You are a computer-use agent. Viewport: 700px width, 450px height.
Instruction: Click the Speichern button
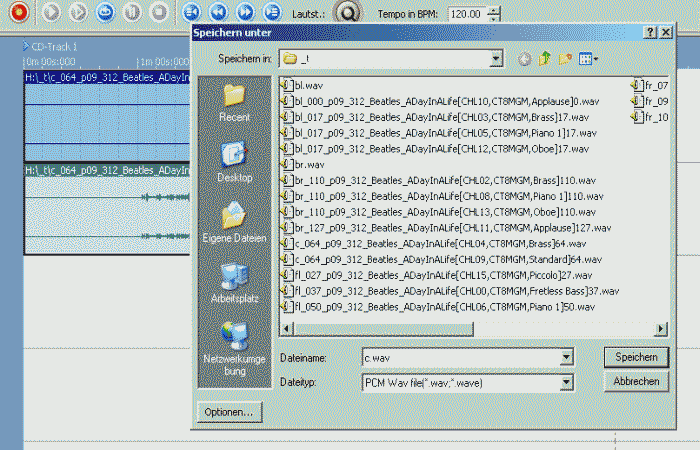tap(635, 357)
